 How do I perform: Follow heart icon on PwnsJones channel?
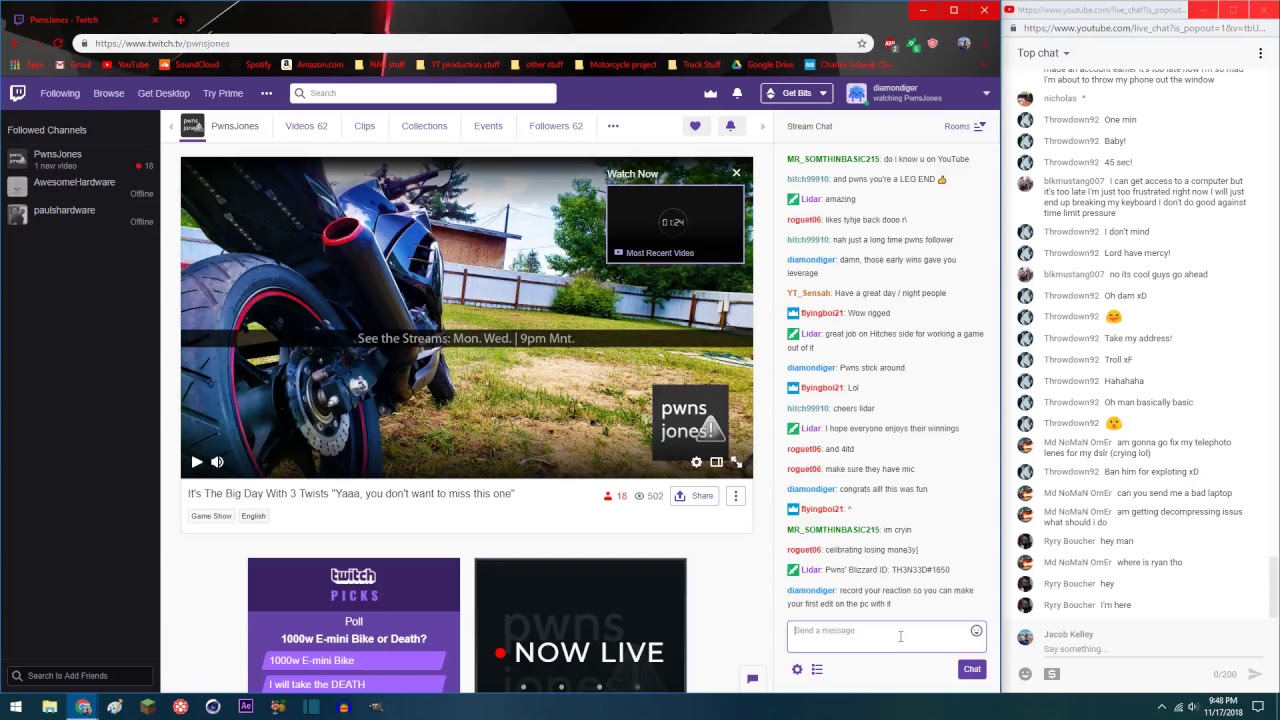point(695,126)
